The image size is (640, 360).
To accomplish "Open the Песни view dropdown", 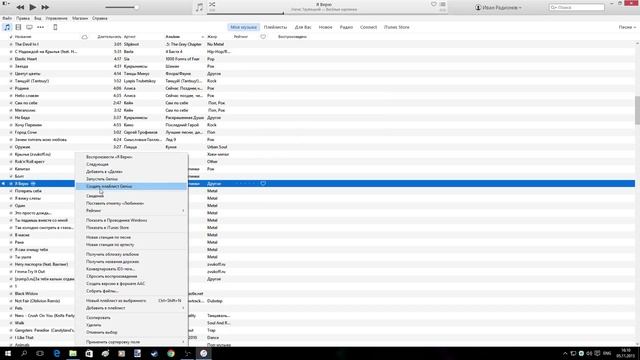I will click(627, 27).
